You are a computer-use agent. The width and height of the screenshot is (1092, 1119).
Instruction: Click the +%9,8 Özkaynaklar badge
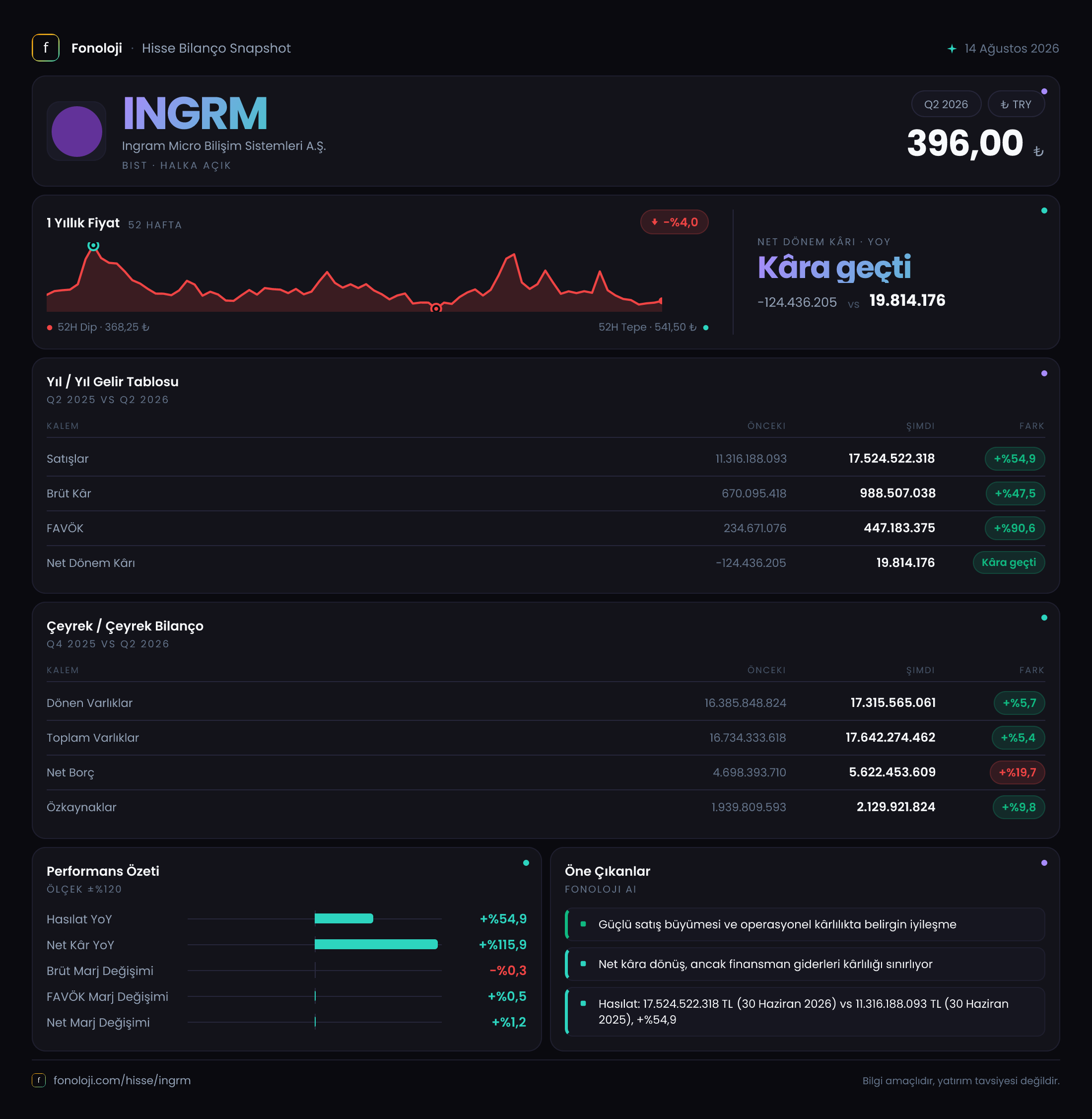[x=1019, y=808]
